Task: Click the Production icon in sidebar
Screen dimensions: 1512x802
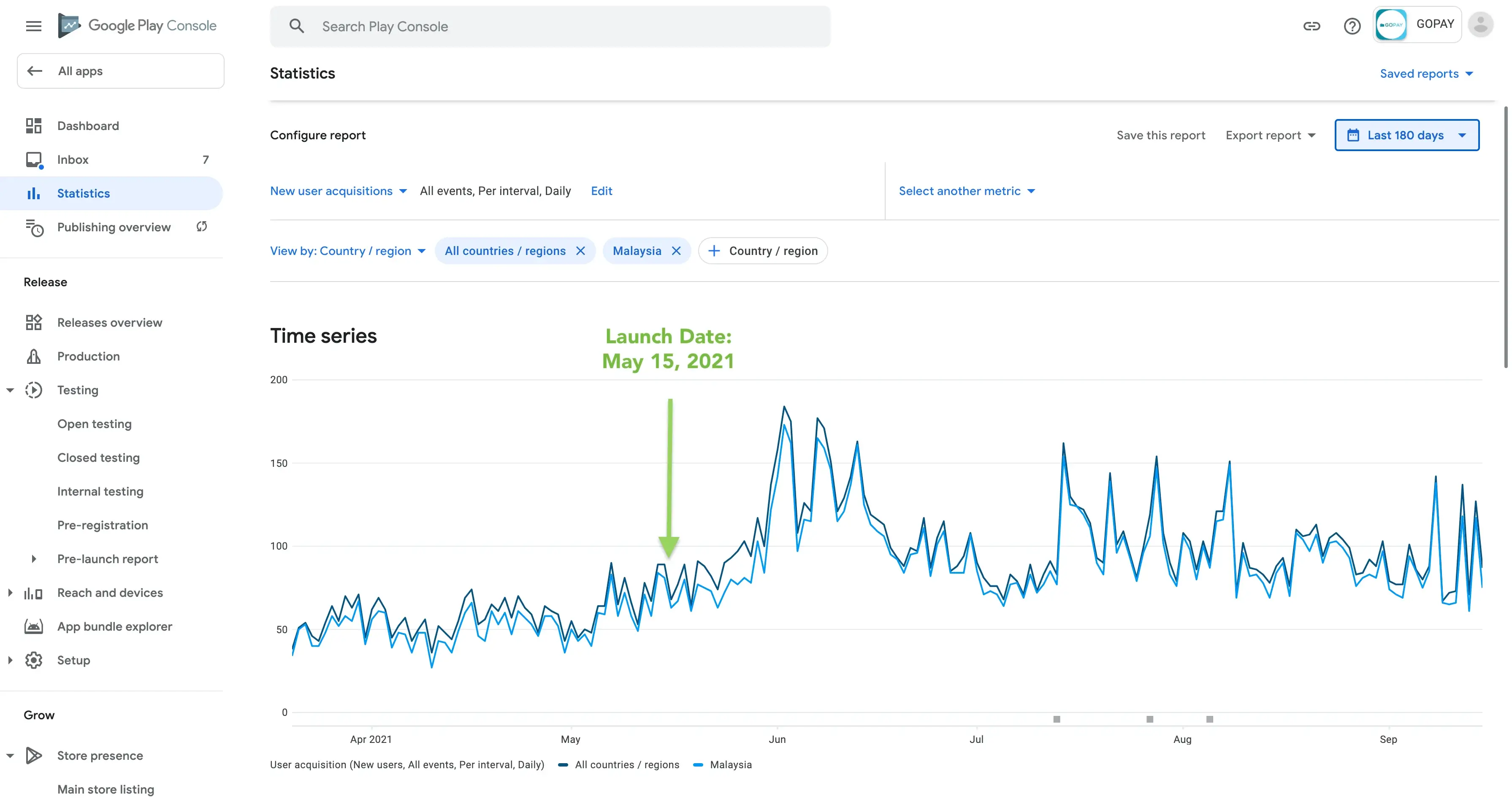Action: pyautogui.click(x=33, y=356)
